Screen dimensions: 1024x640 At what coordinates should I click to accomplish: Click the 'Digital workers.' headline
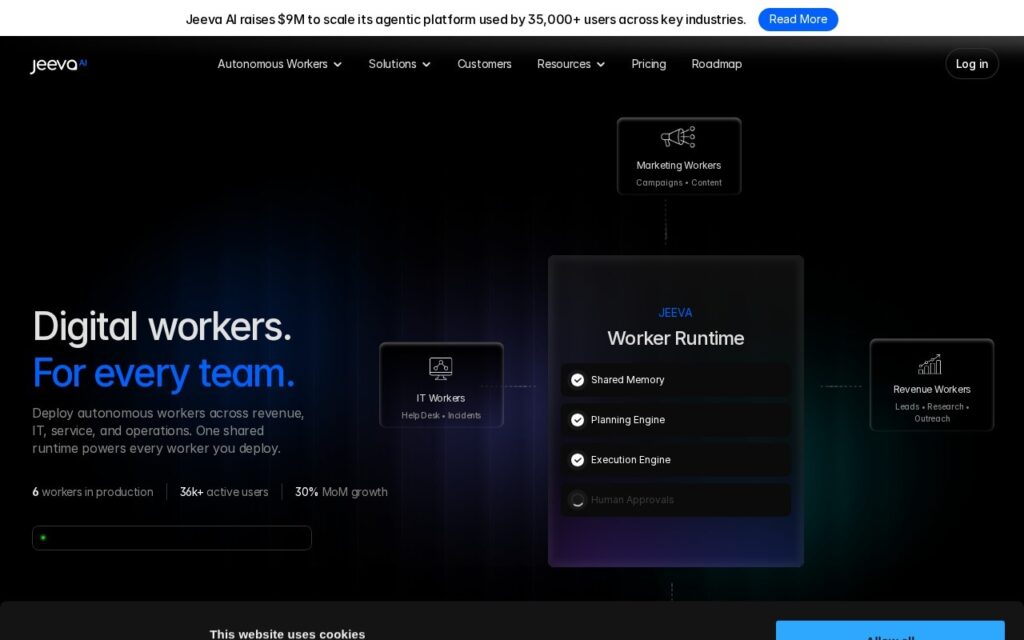[x=162, y=326]
